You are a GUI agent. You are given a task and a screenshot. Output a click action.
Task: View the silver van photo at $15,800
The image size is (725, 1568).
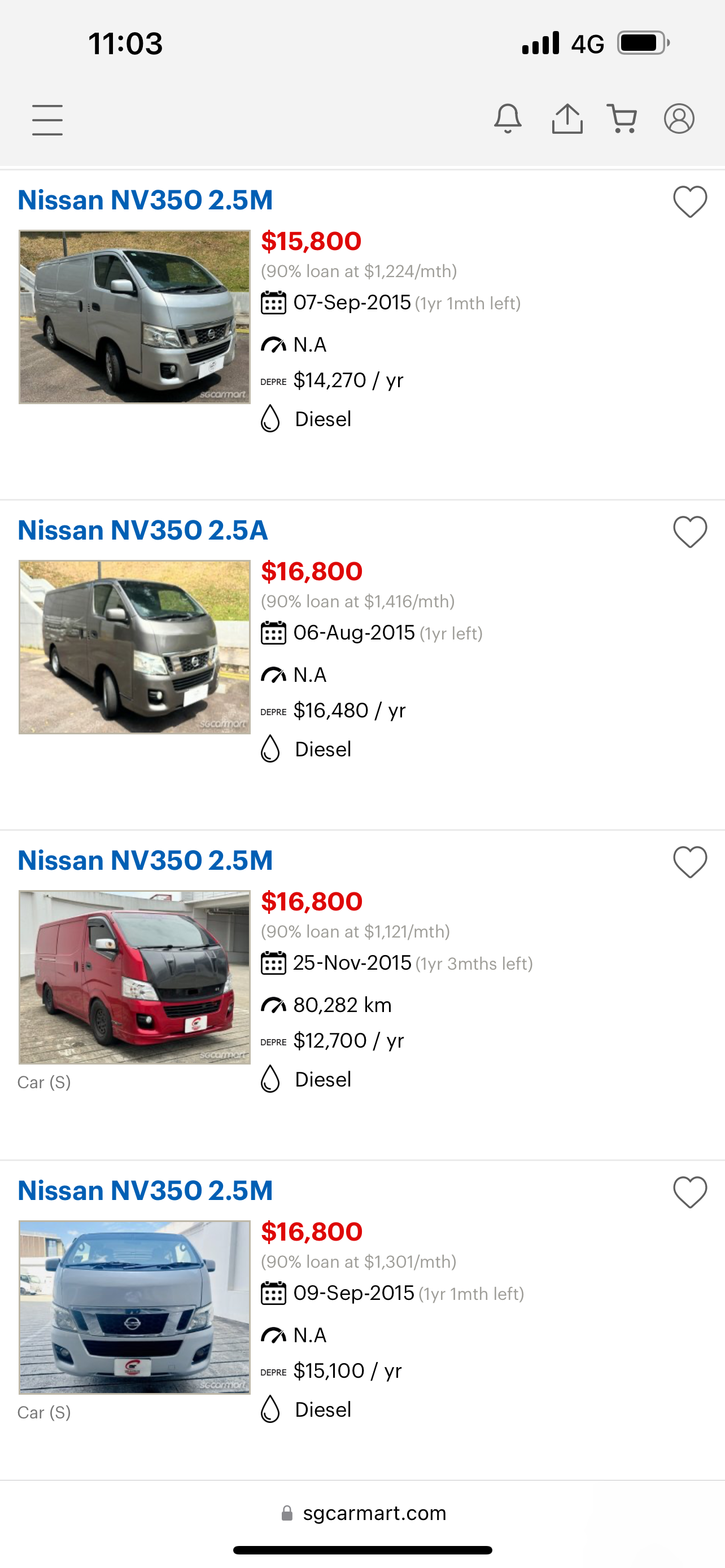(x=134, y=317)
